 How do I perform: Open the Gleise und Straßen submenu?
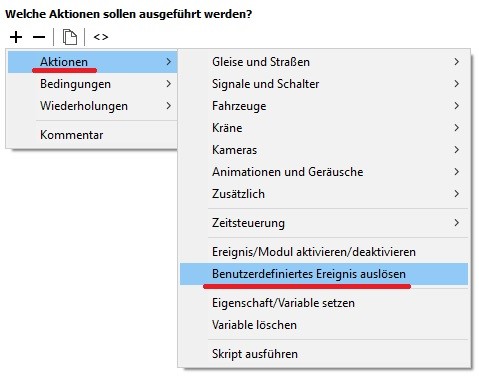pos(324,62)
